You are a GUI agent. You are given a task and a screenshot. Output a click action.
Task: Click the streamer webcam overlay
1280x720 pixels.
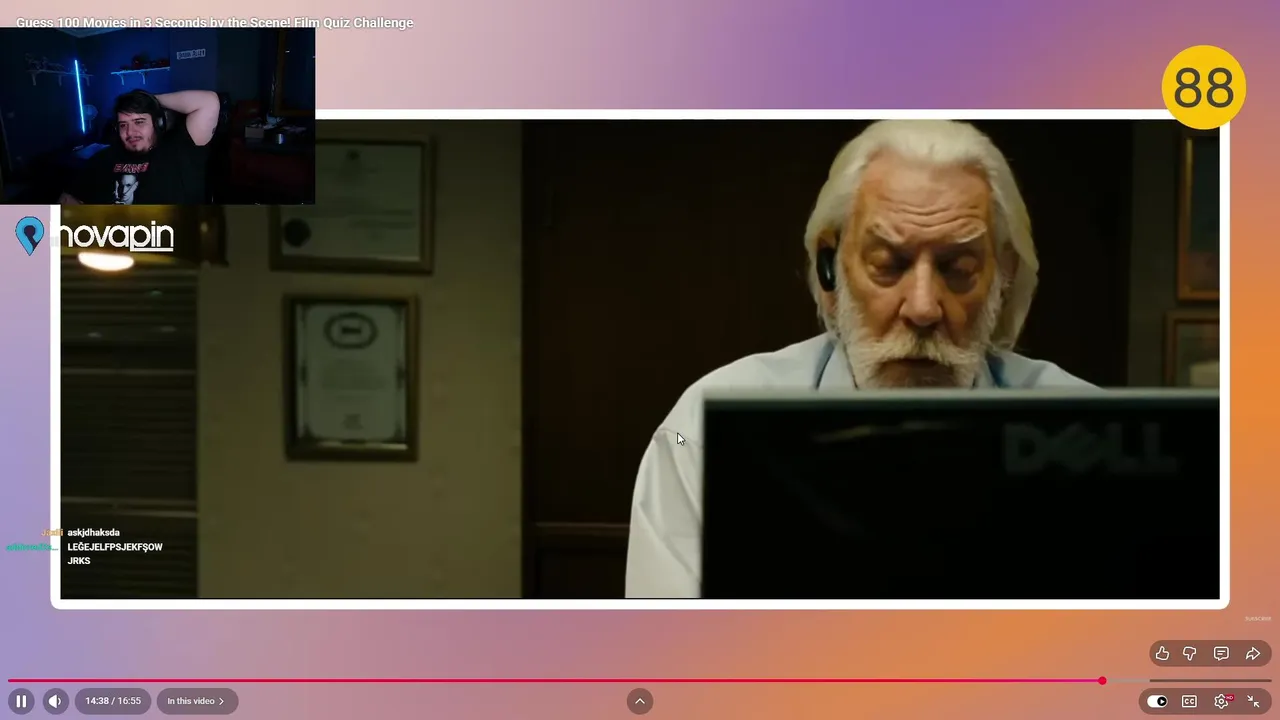pos(158,116)
